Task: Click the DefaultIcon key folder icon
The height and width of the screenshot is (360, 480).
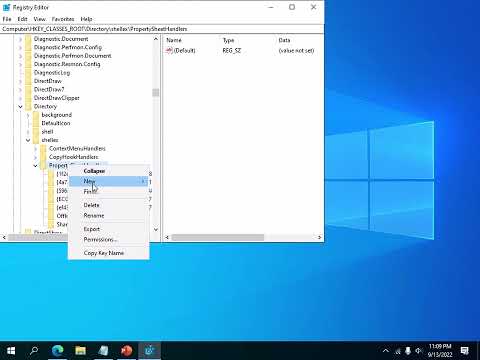Action: click(x=36, y=123)
